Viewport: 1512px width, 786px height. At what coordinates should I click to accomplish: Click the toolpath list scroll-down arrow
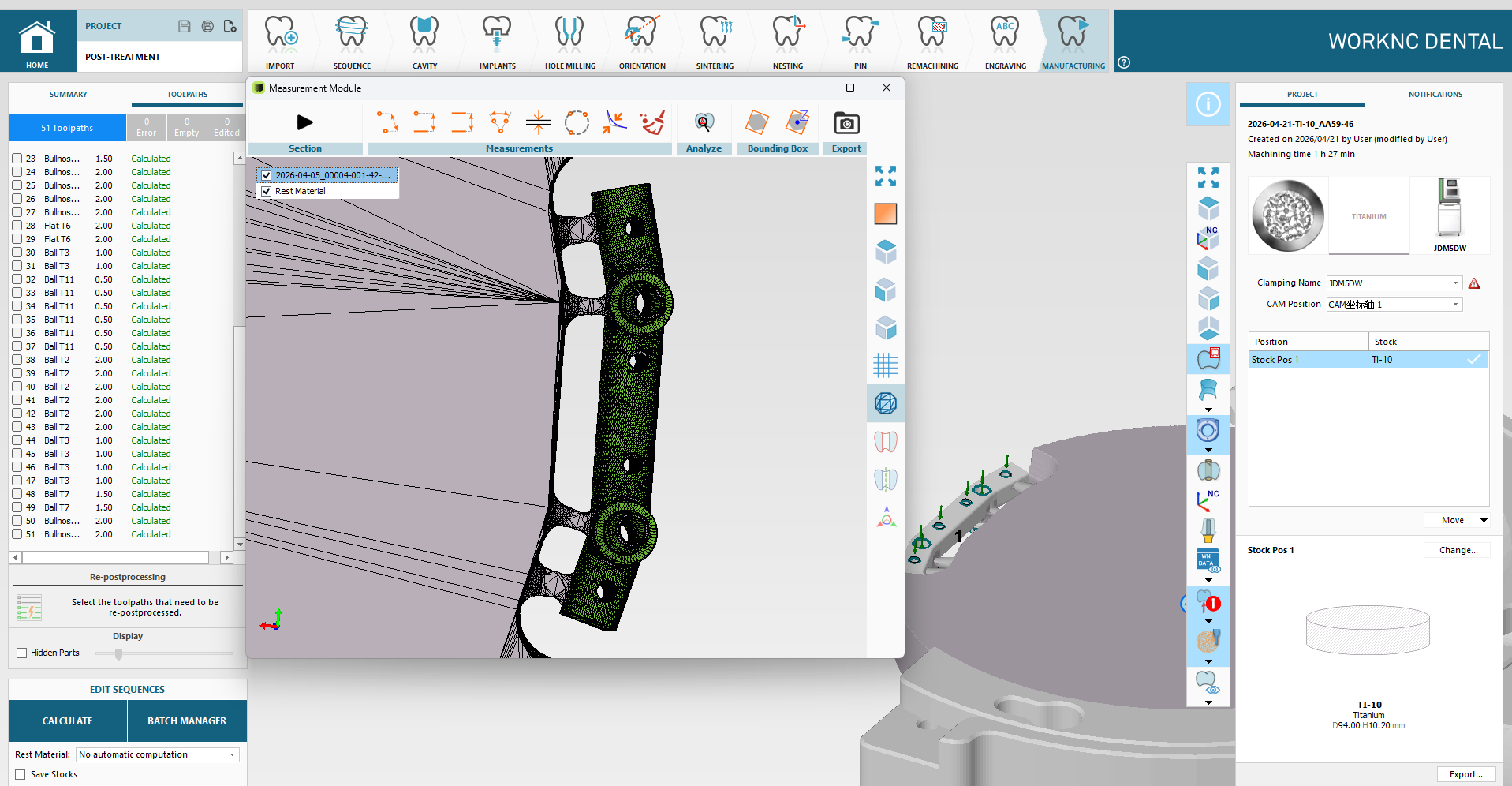(240, 545)
